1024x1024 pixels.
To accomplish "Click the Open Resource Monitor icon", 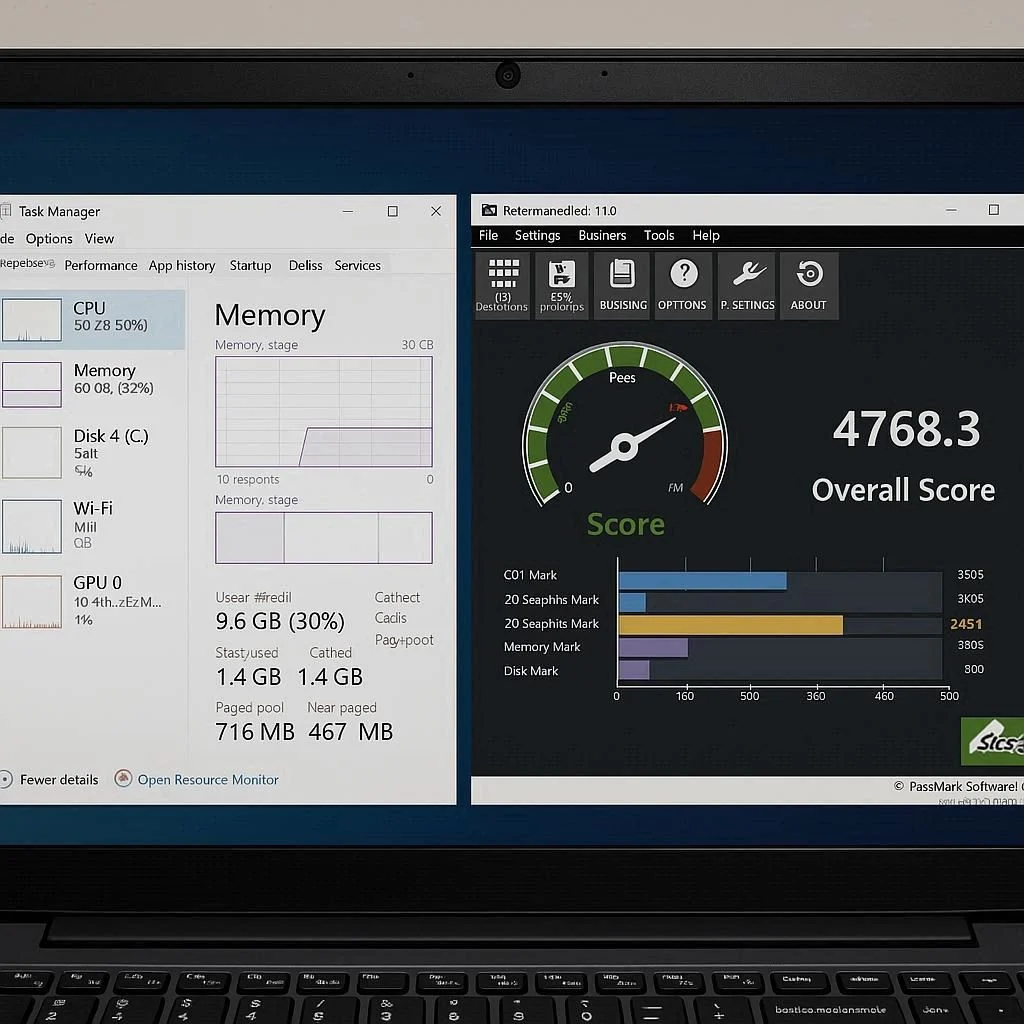I will coord(123,779).
